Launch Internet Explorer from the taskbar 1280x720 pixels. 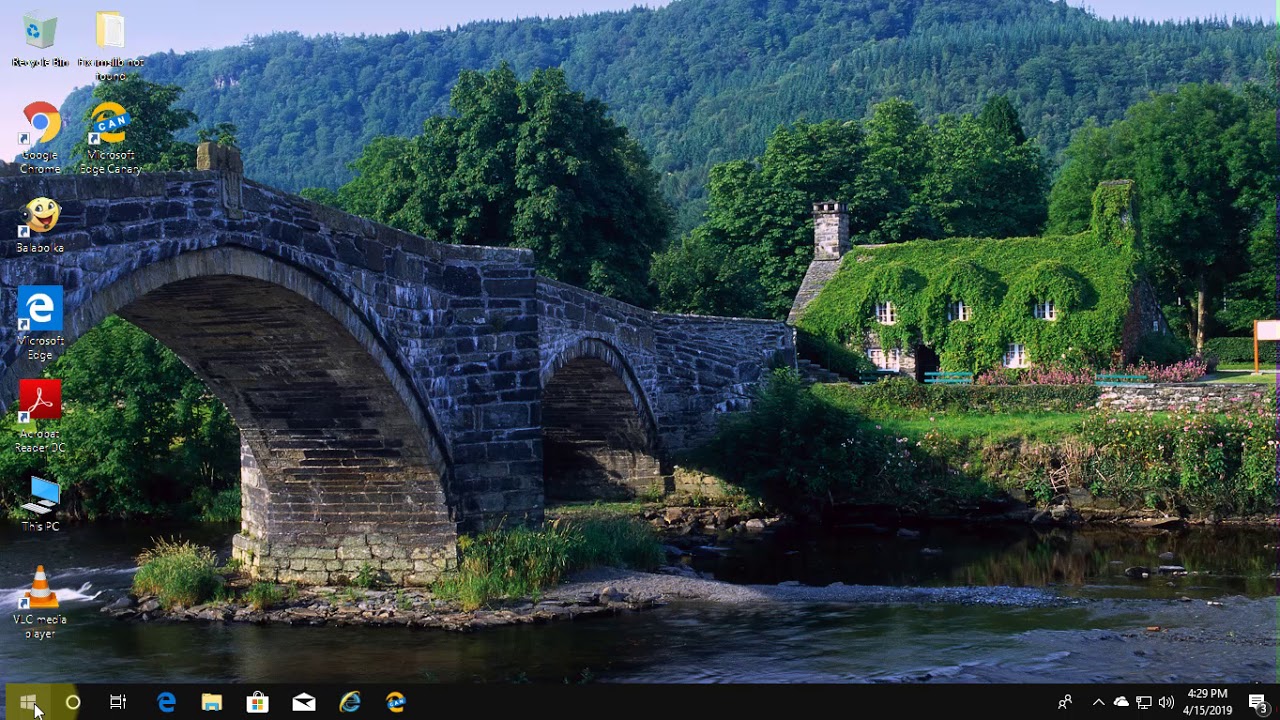pyautogui.click(x=350, y=702)
